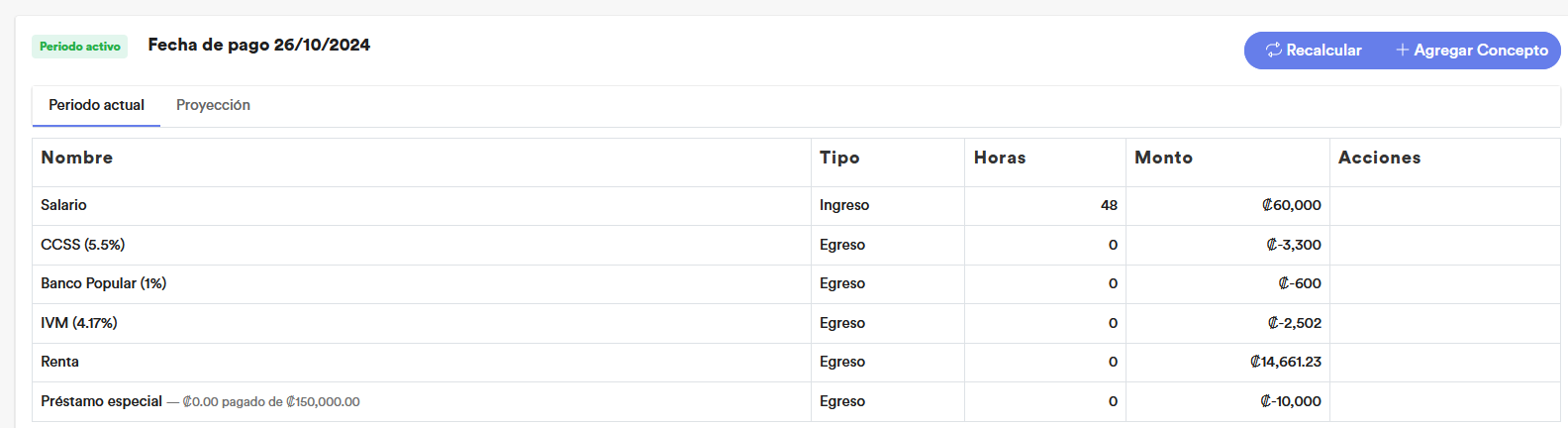1568x428 pixels.
Task: Click the Recalcular refresh icon
Action: coord(1274,50)
